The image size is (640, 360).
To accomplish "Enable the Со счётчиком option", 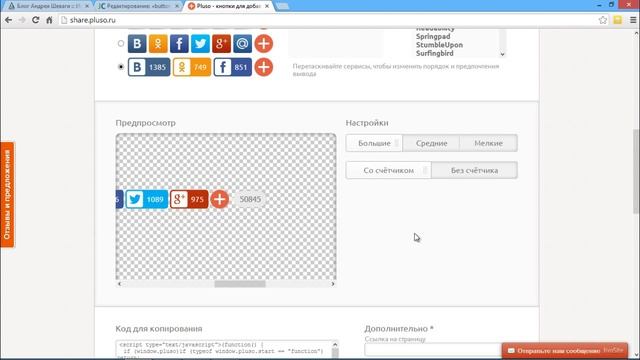I will [x=389, y=170].
